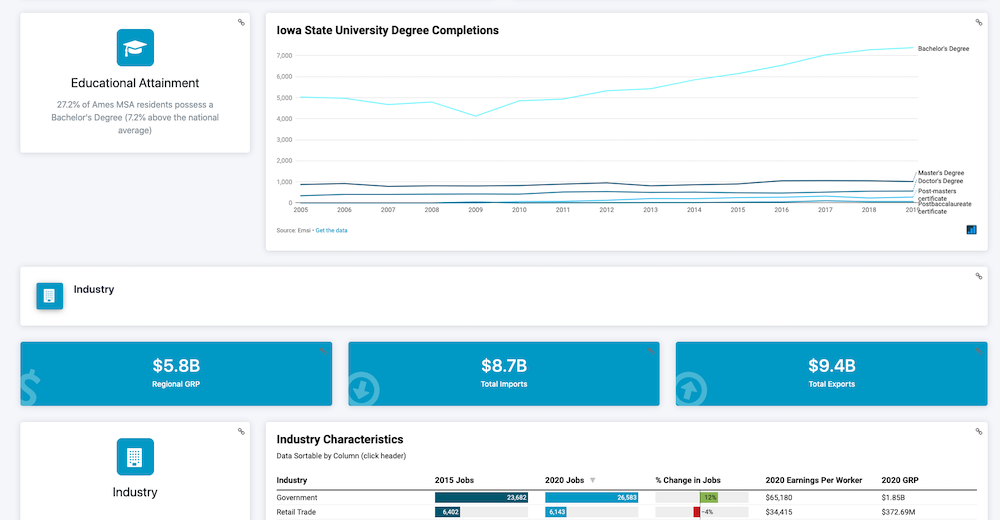Click Master's Degree line label
The width and height of the screenshot is (1000, 520).
pyautogui.click(x=941, y=173)
